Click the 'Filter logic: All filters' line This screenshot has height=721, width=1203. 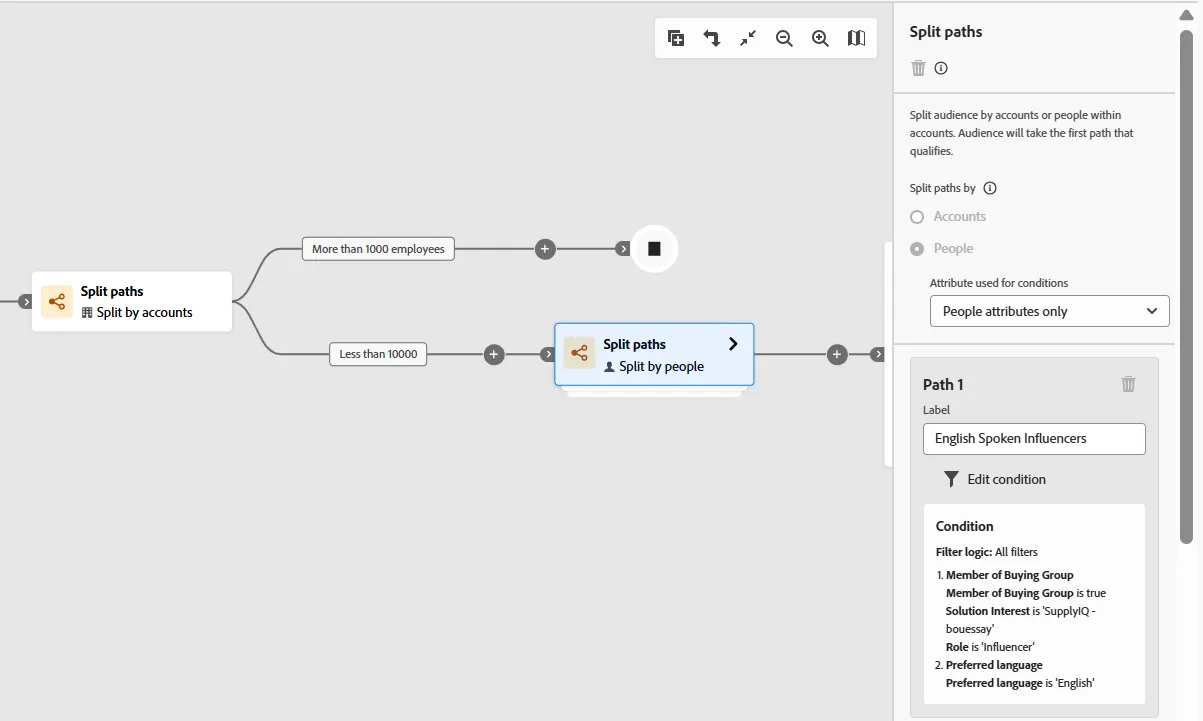click(x=987, y=552)
